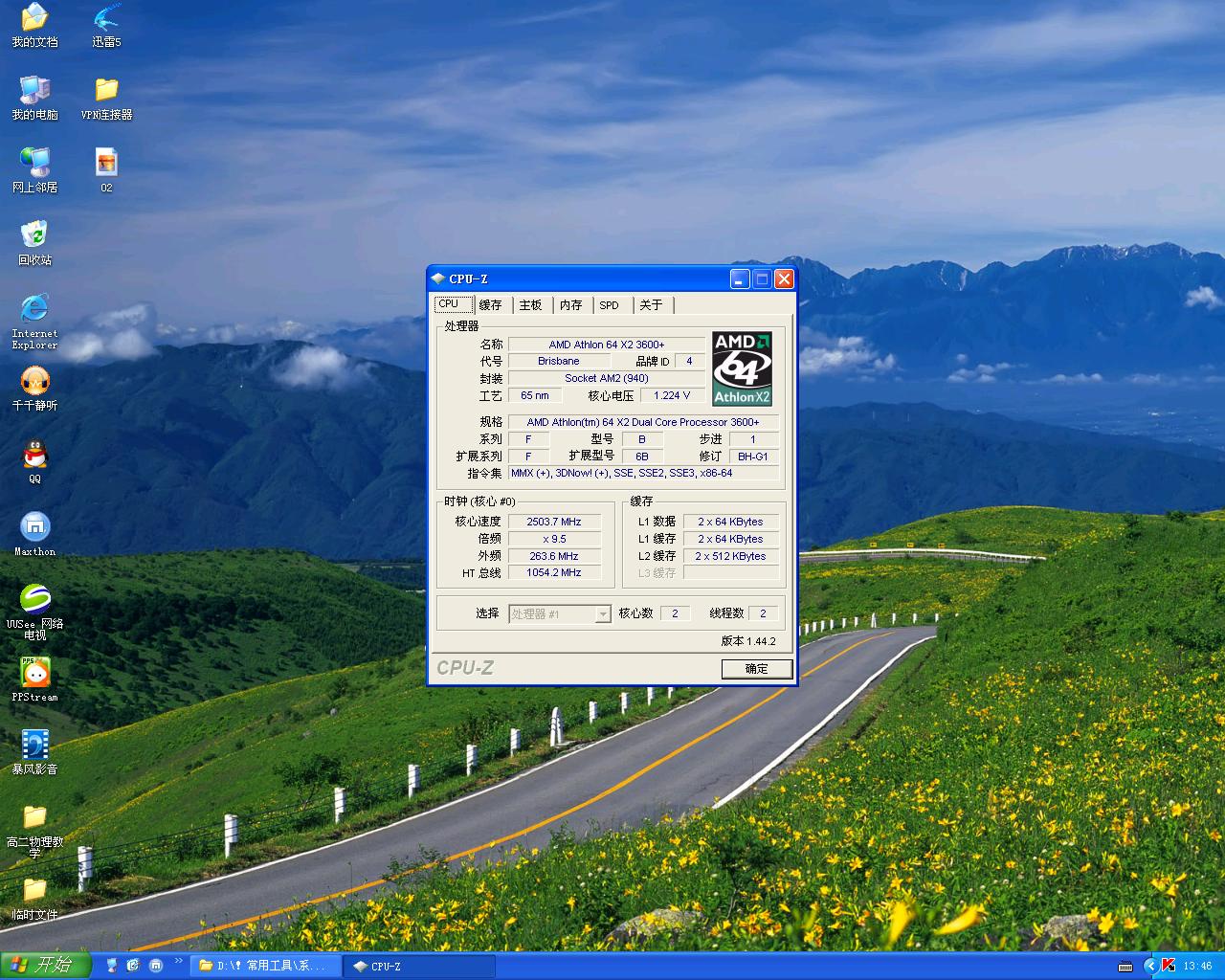Click the 确定 button

756,669
